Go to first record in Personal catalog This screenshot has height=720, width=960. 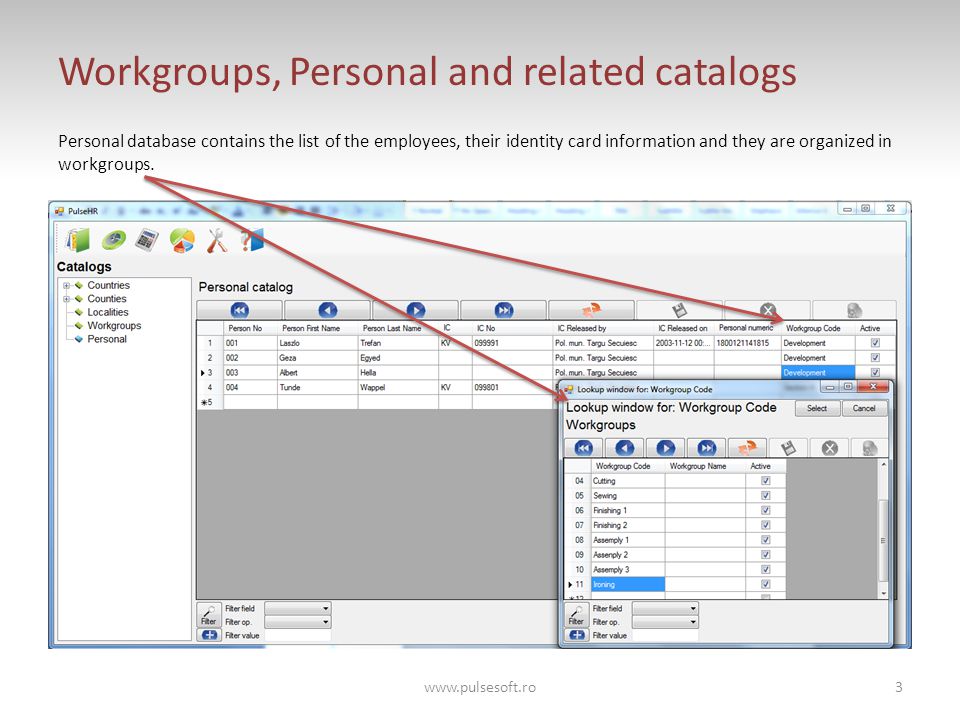point(239,310)
